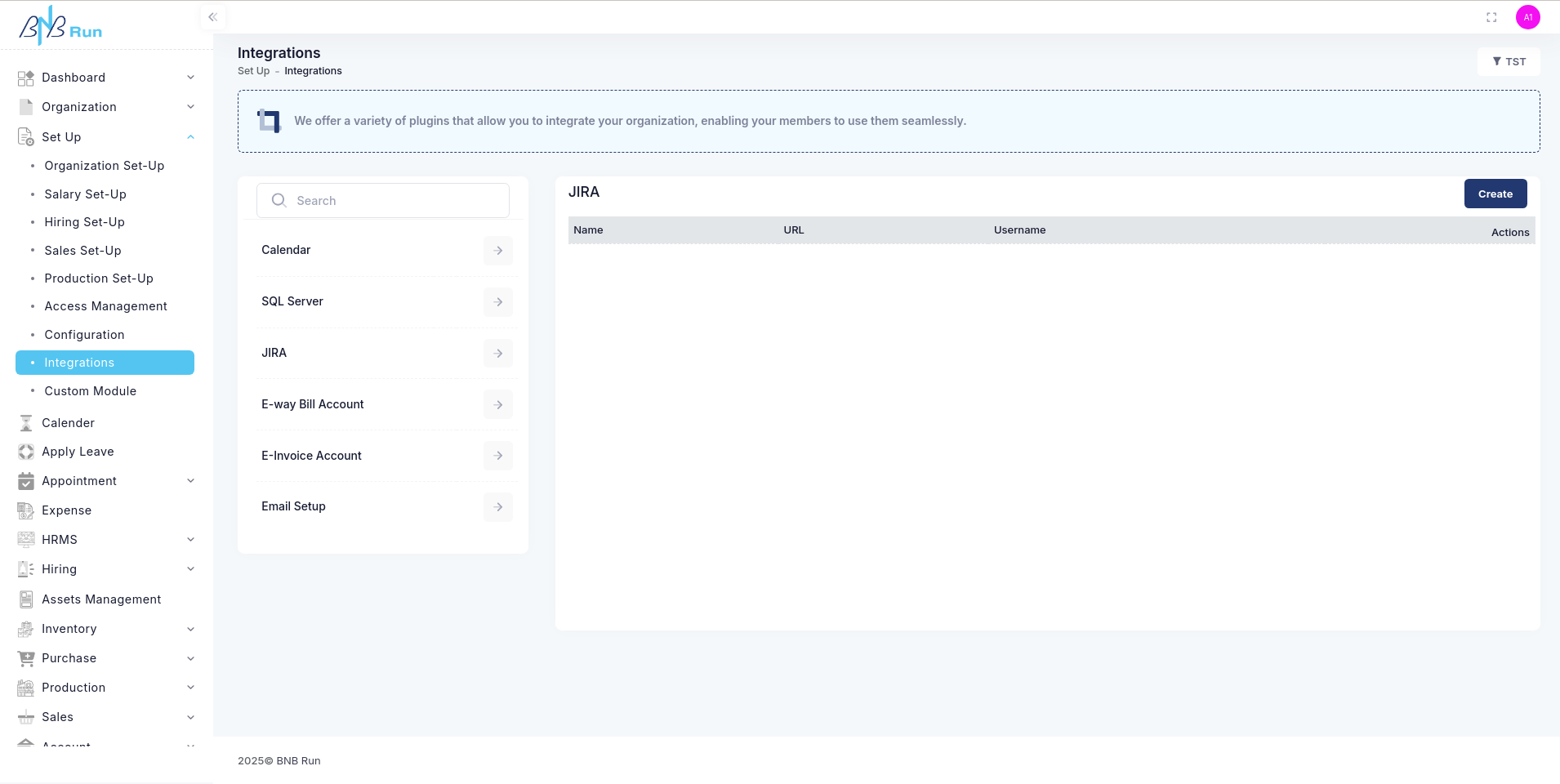
Task: Select Custom Module menu item
Action: 90,391
